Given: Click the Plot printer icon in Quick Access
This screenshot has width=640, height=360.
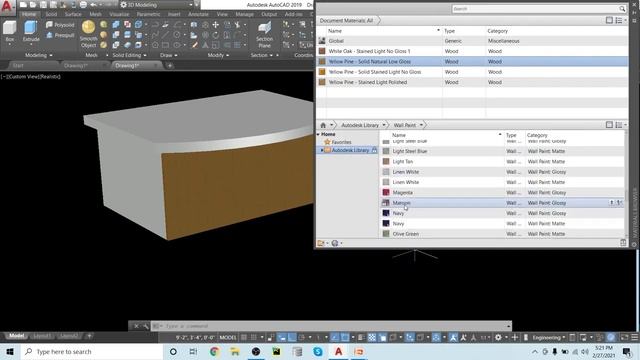Looking at the screenshot, I should [83, 5].
